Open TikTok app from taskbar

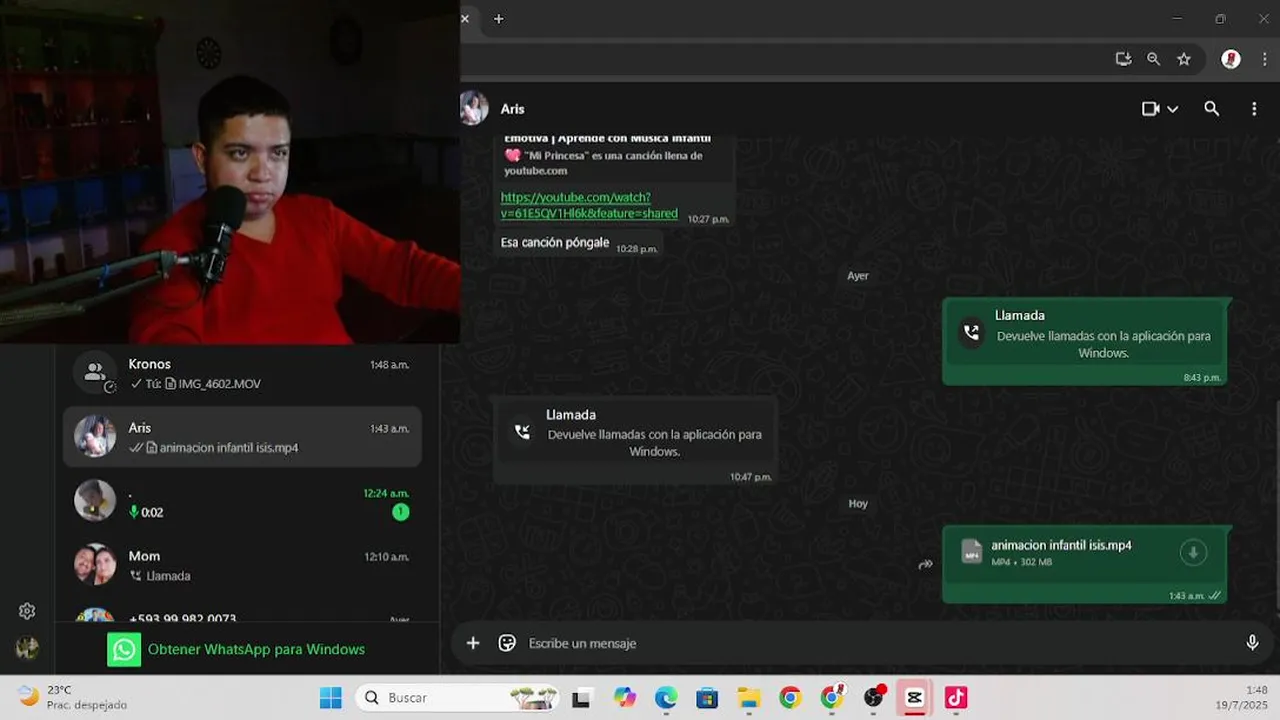tap(956, 697)
